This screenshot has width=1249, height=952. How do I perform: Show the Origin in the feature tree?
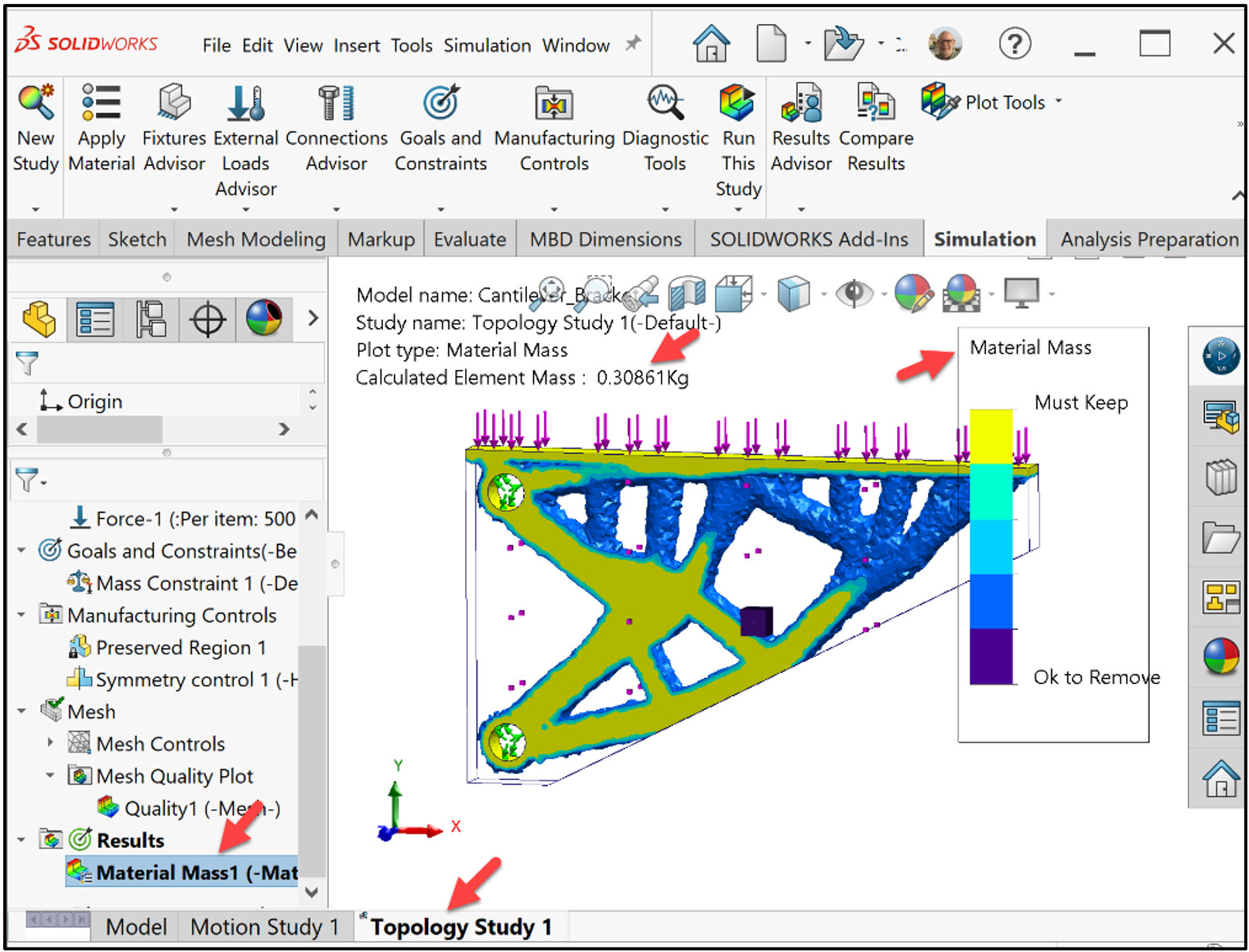tap(94, 401)
